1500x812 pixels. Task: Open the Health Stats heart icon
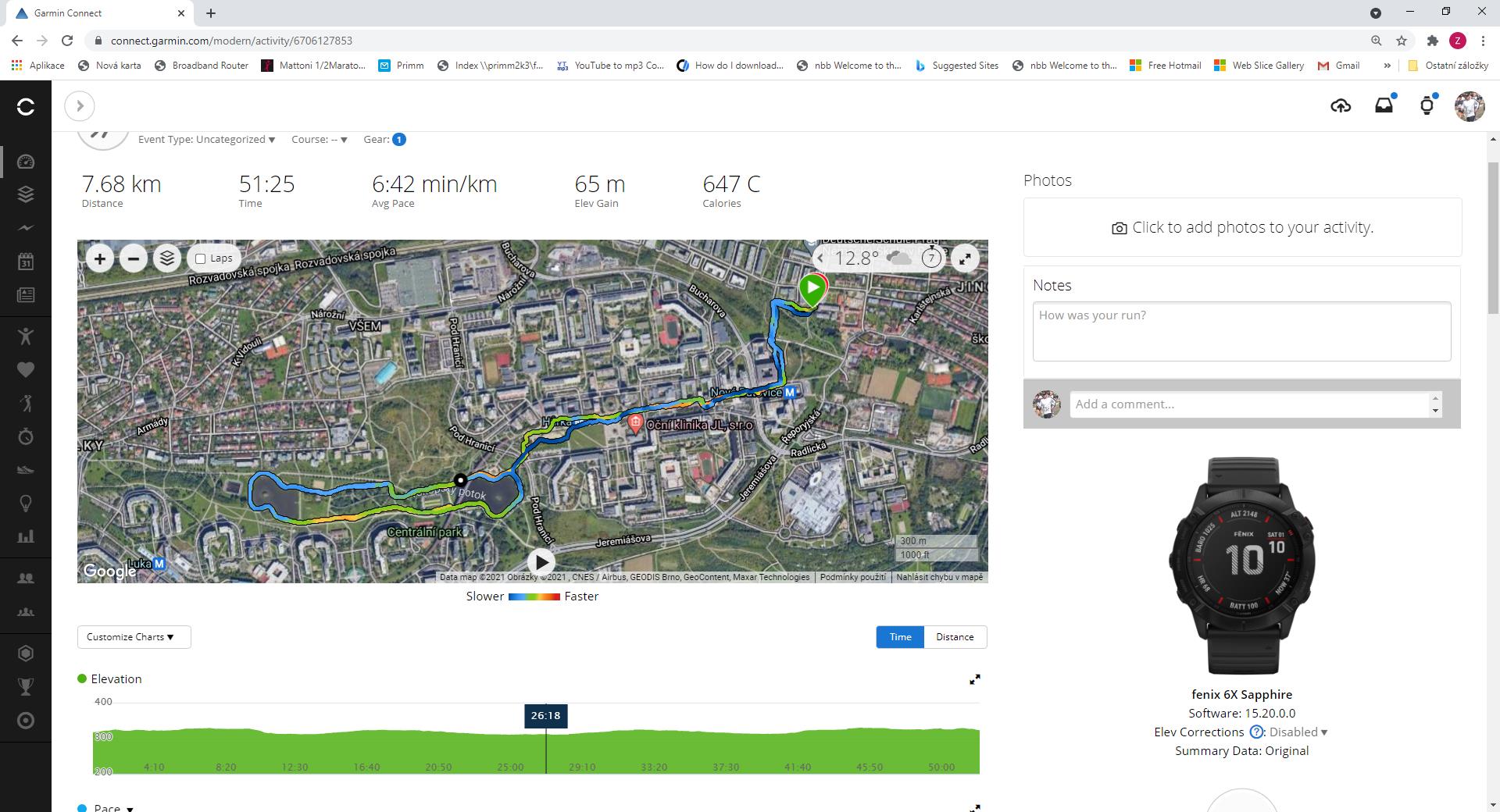click(x=26, y=370)
